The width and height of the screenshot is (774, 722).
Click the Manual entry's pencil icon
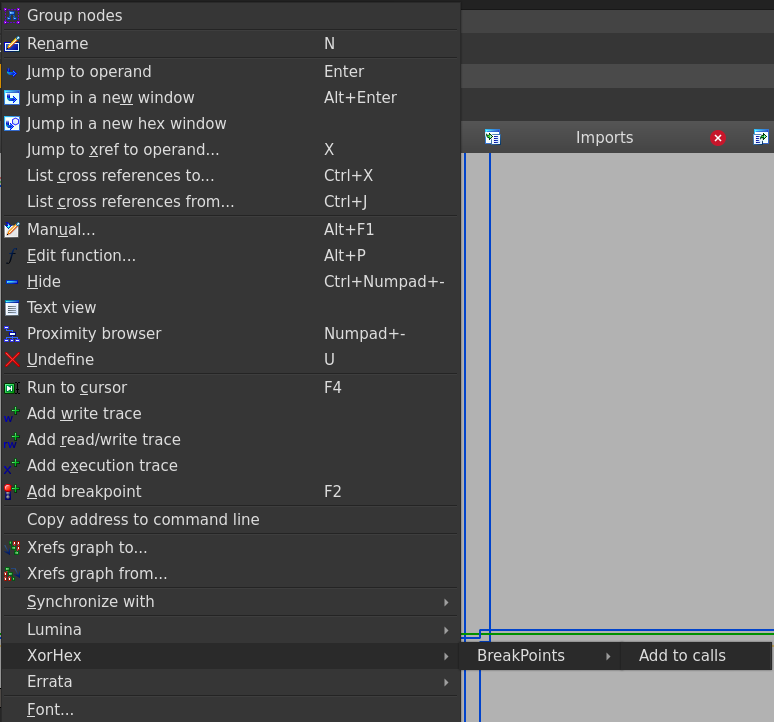12,230
